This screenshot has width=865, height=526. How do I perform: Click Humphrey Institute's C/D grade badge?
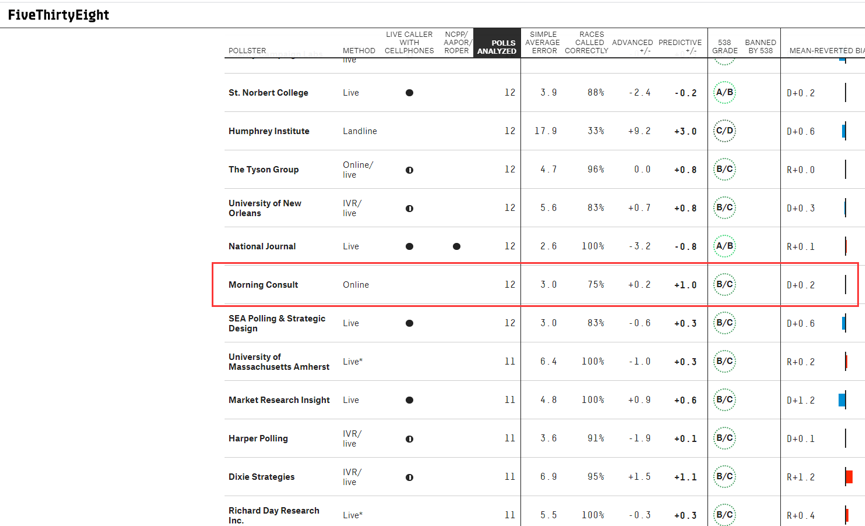click(724, 131)
